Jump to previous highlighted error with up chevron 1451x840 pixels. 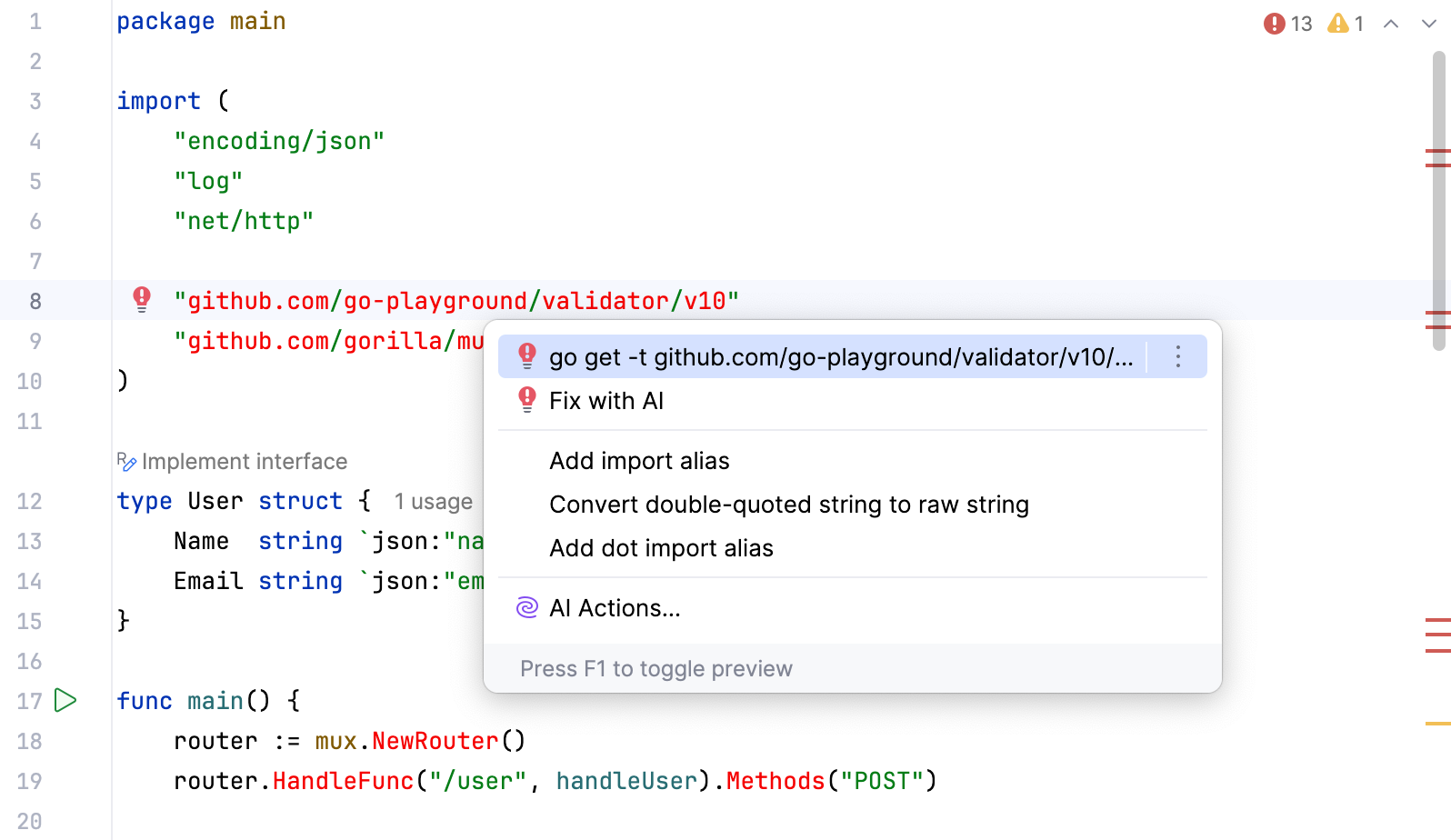pyautogui.click(x=1391, y=24)
